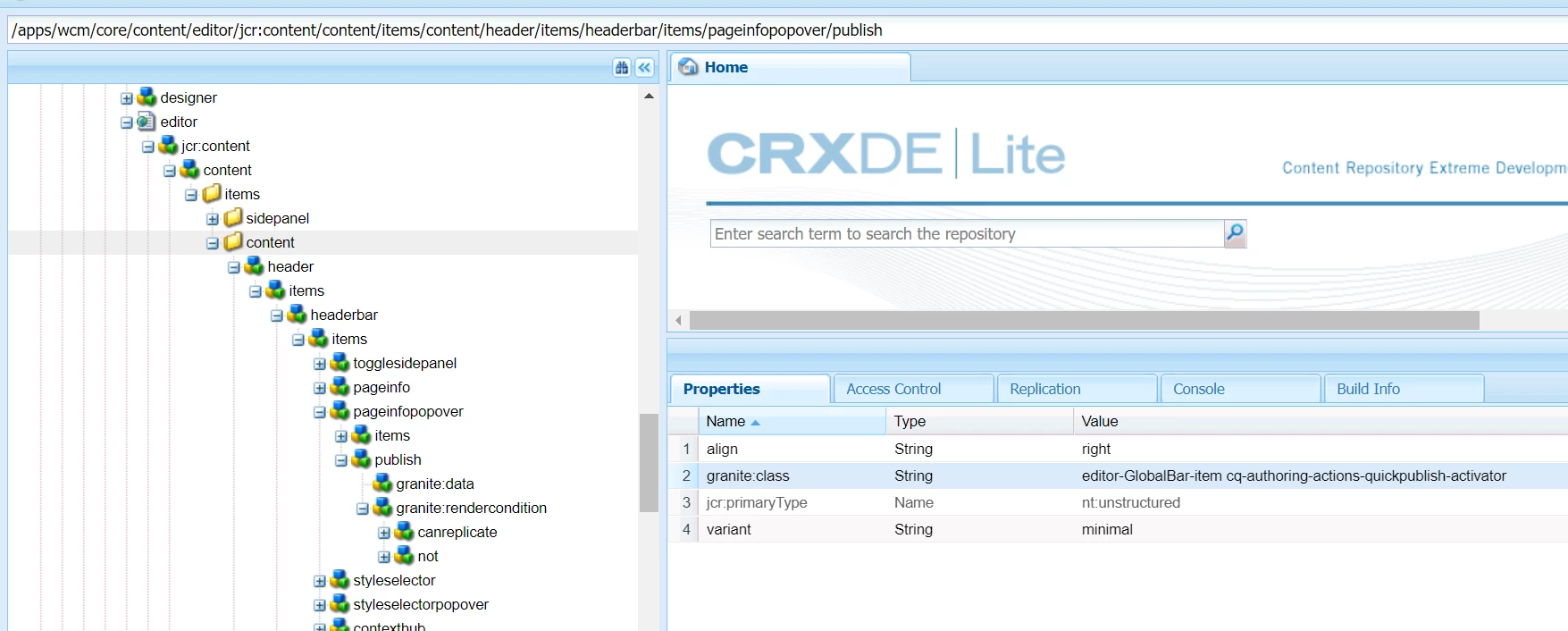1568x631 pixels.
Task: Expand the togglesidepanel node
Action: pos(320,364)
